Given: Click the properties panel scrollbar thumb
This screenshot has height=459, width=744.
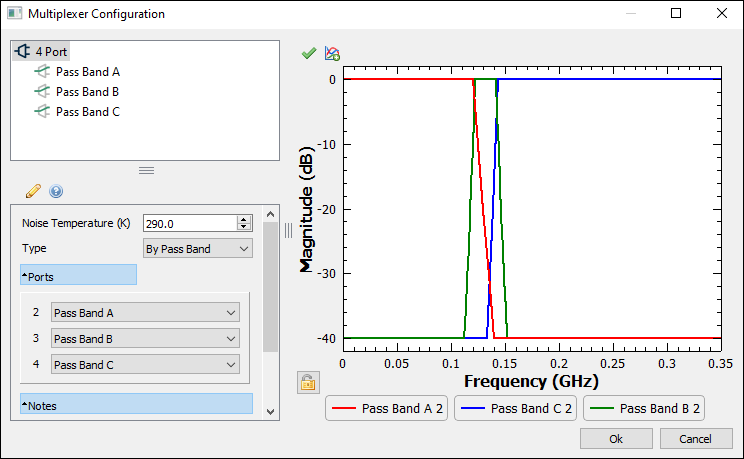Looking at the screenshot, I should [x=270, y=287].
